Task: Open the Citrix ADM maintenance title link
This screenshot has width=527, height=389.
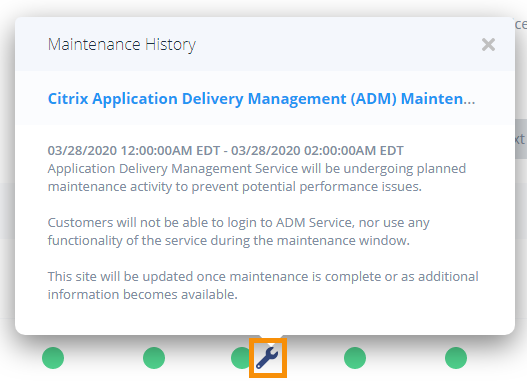Action: pyautogui.click(x=261, y=99)
